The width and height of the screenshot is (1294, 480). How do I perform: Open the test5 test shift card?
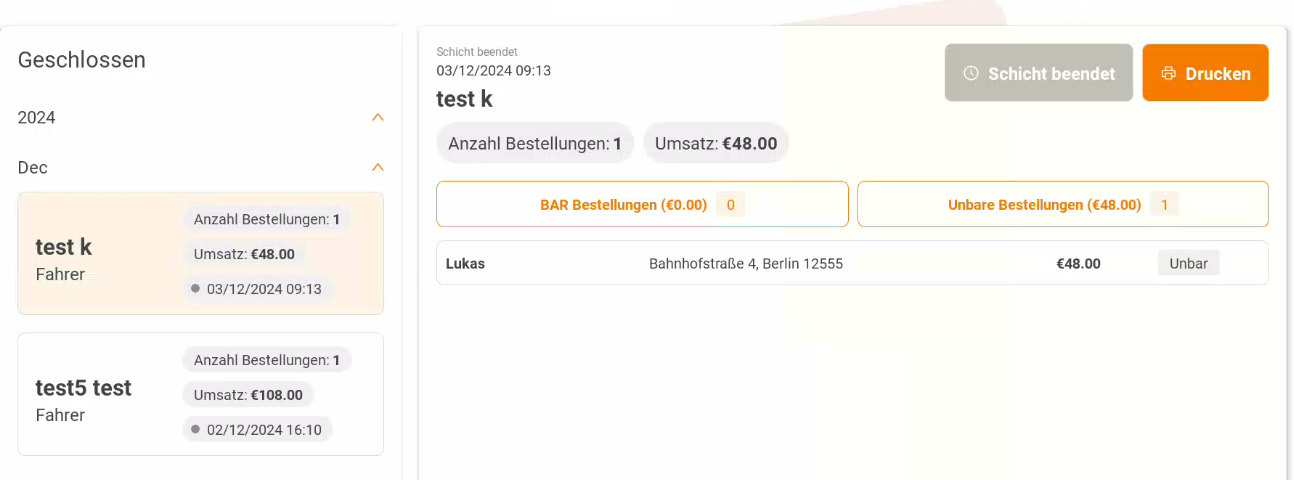[x=201, y=394]
